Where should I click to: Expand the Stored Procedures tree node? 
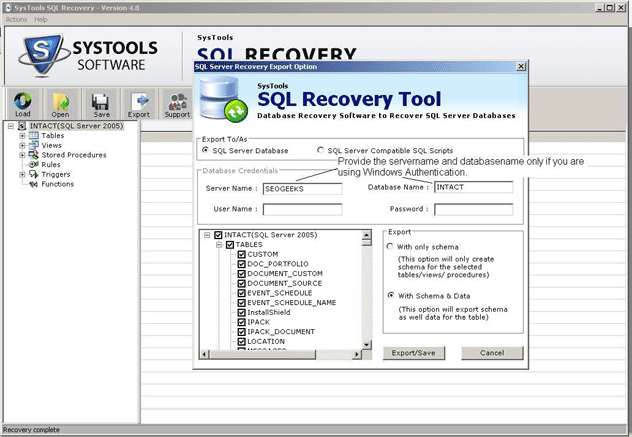coord(22,155)
